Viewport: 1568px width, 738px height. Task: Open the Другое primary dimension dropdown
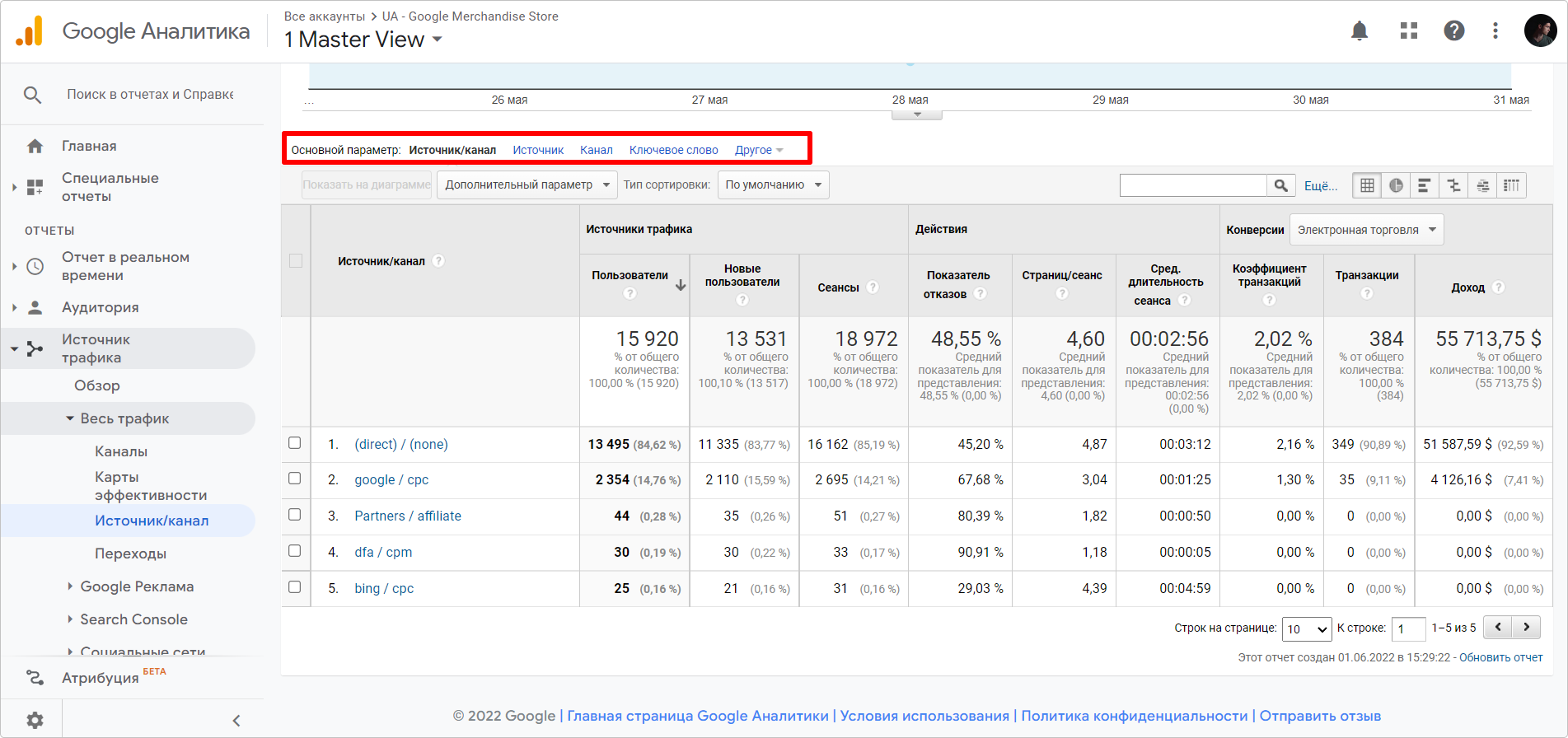[x=759, y=150]
